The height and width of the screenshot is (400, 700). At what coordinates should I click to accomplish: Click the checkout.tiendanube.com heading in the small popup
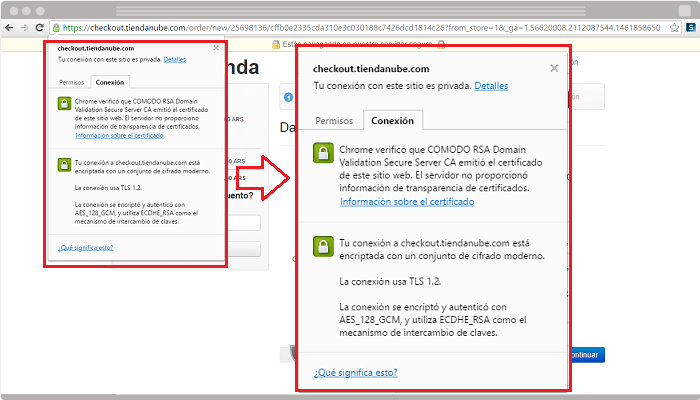(x=96, y=48)
